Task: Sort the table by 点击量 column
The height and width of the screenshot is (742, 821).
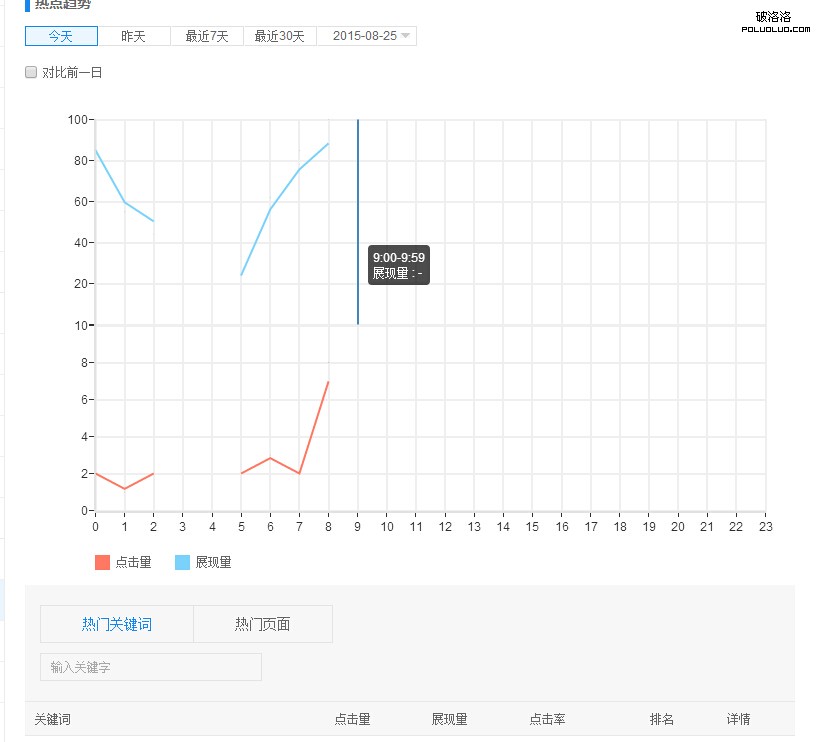Action: pyautogui.click(x=353, y=719)
